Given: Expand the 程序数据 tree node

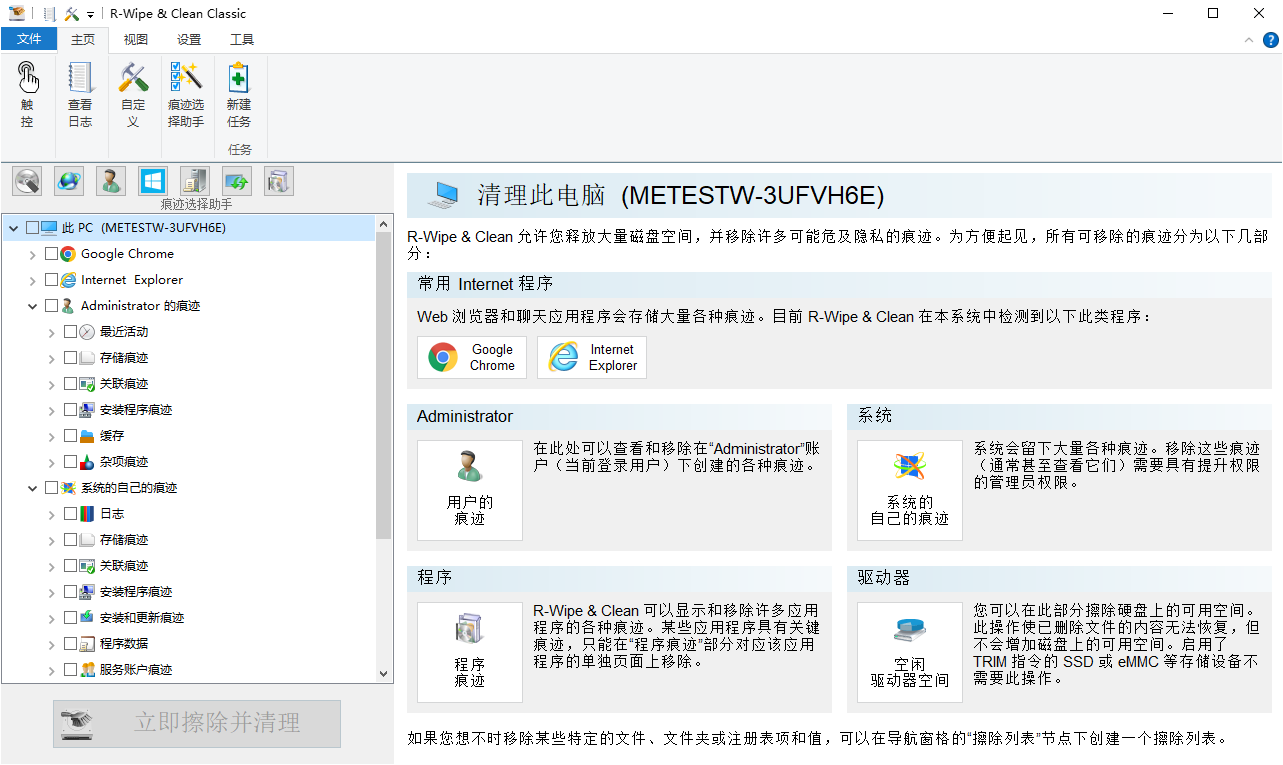Looking at the screenshot, I should pyautogui.click(x=51, y=644).
